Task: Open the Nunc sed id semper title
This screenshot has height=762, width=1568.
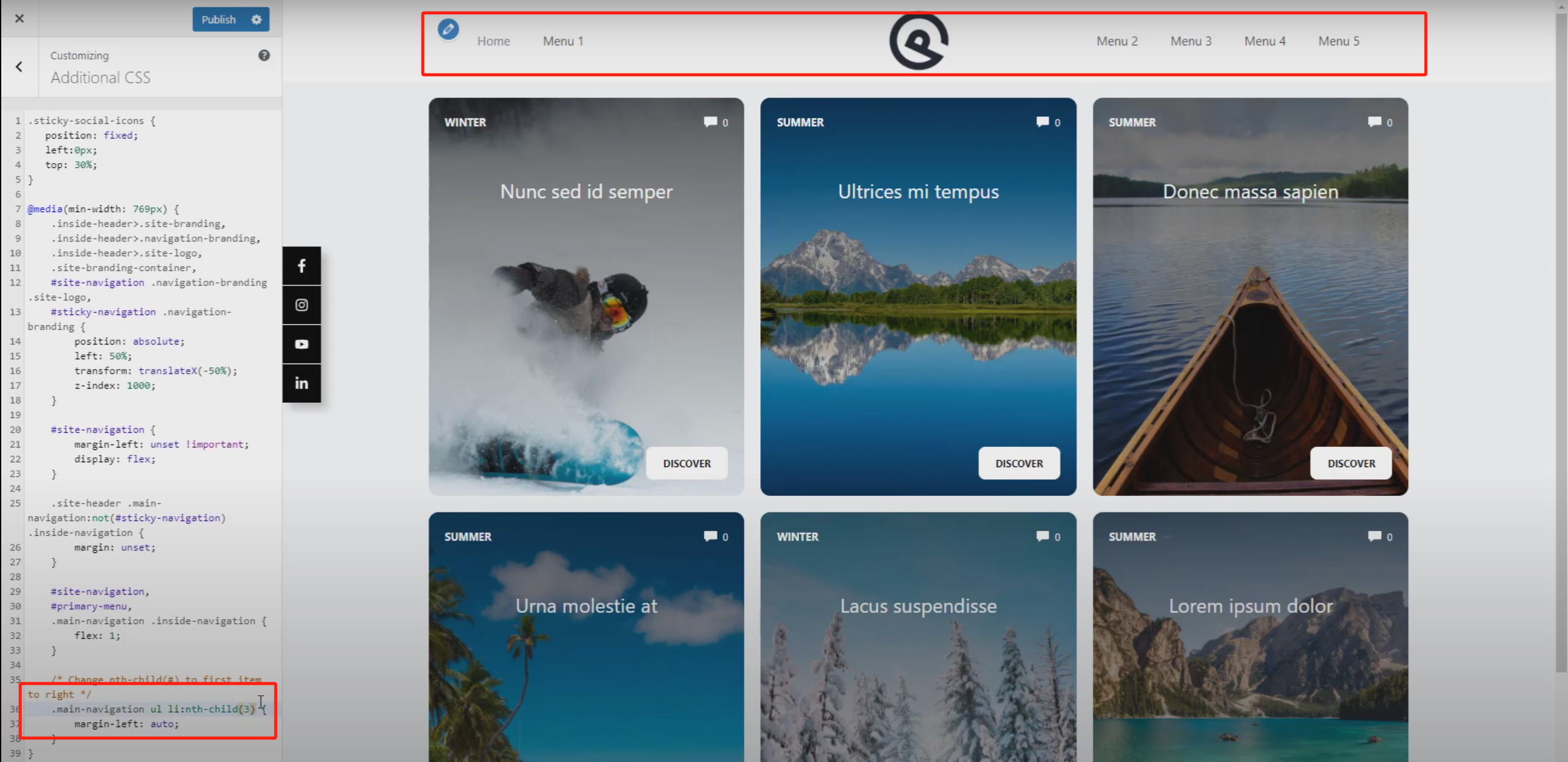Action: (586, 191)
